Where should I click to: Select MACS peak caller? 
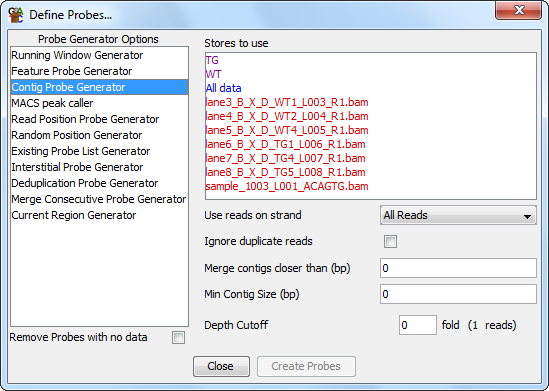[99, 103]
